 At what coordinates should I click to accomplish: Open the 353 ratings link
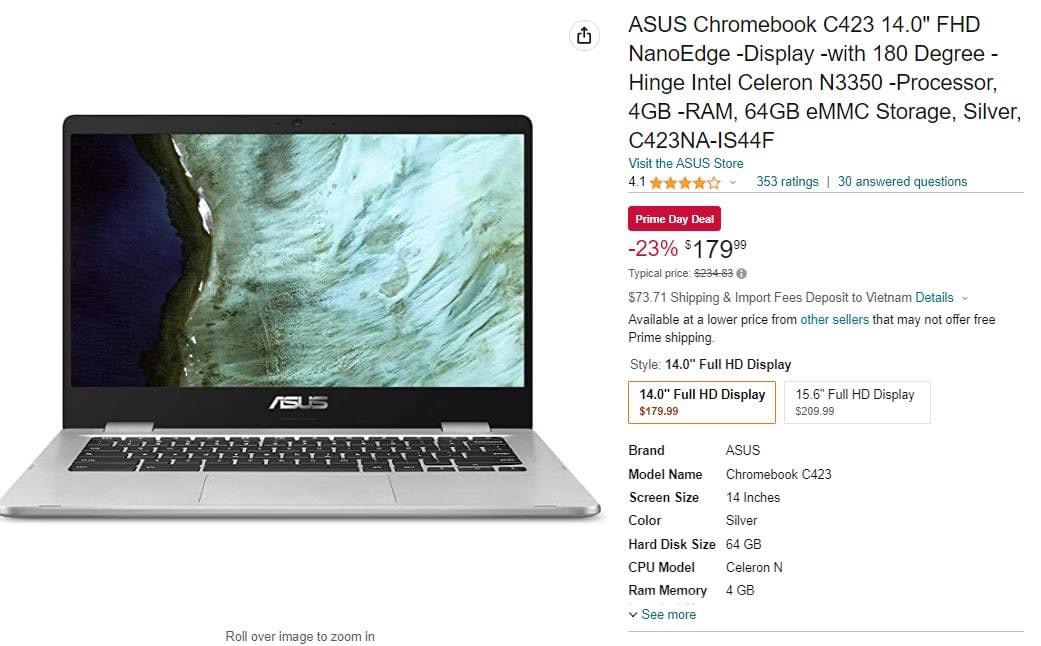coord(787,182)
